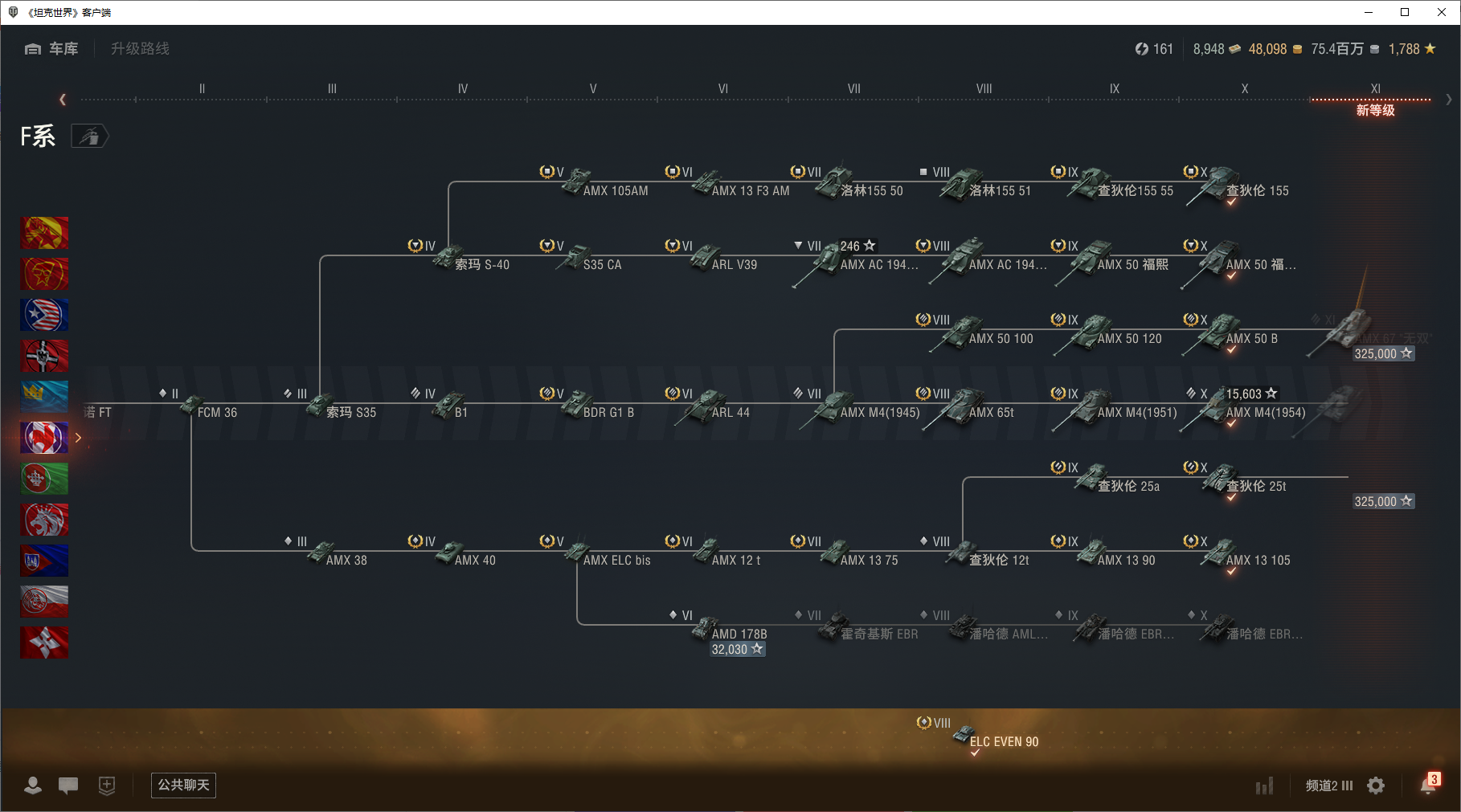Toggle the blueprint view icon beside F系
The height and width of the screenshot is (812, 1461).
click(x=89, y=137)
